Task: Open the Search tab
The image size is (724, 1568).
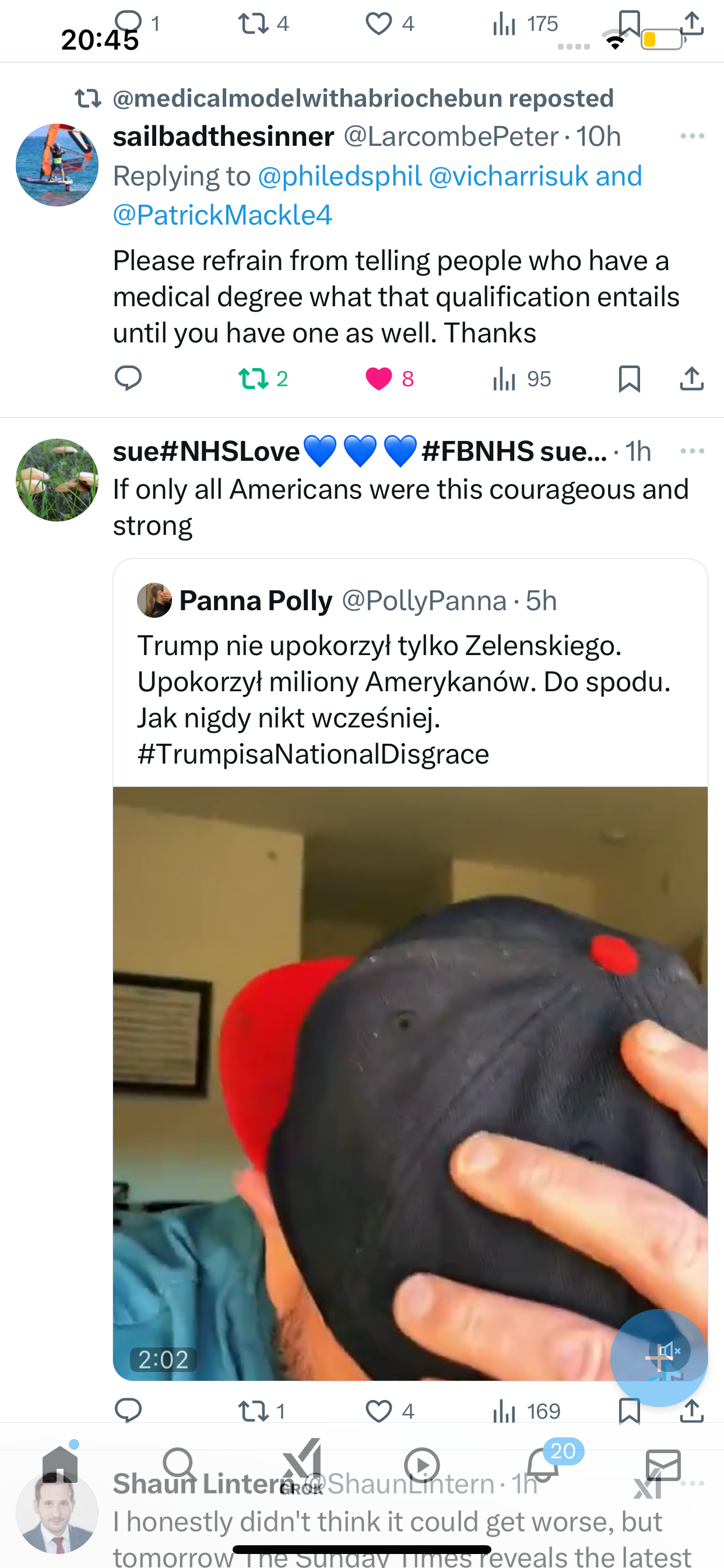Action: click(x=180, y=1465)
